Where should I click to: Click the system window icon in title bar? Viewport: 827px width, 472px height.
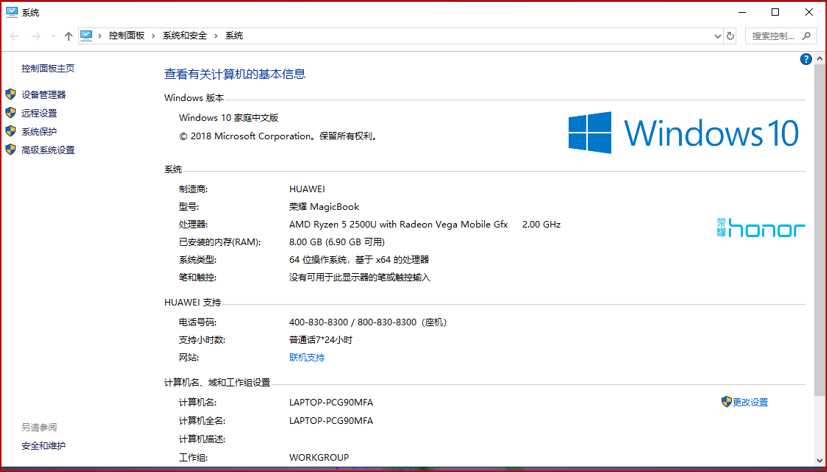click(x=12, y=12)
